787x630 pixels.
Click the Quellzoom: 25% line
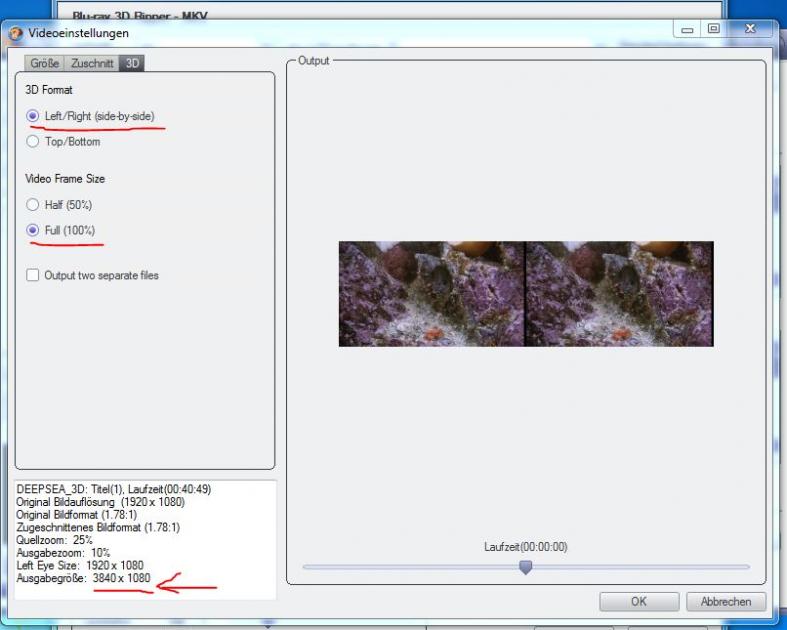(54, 540)
